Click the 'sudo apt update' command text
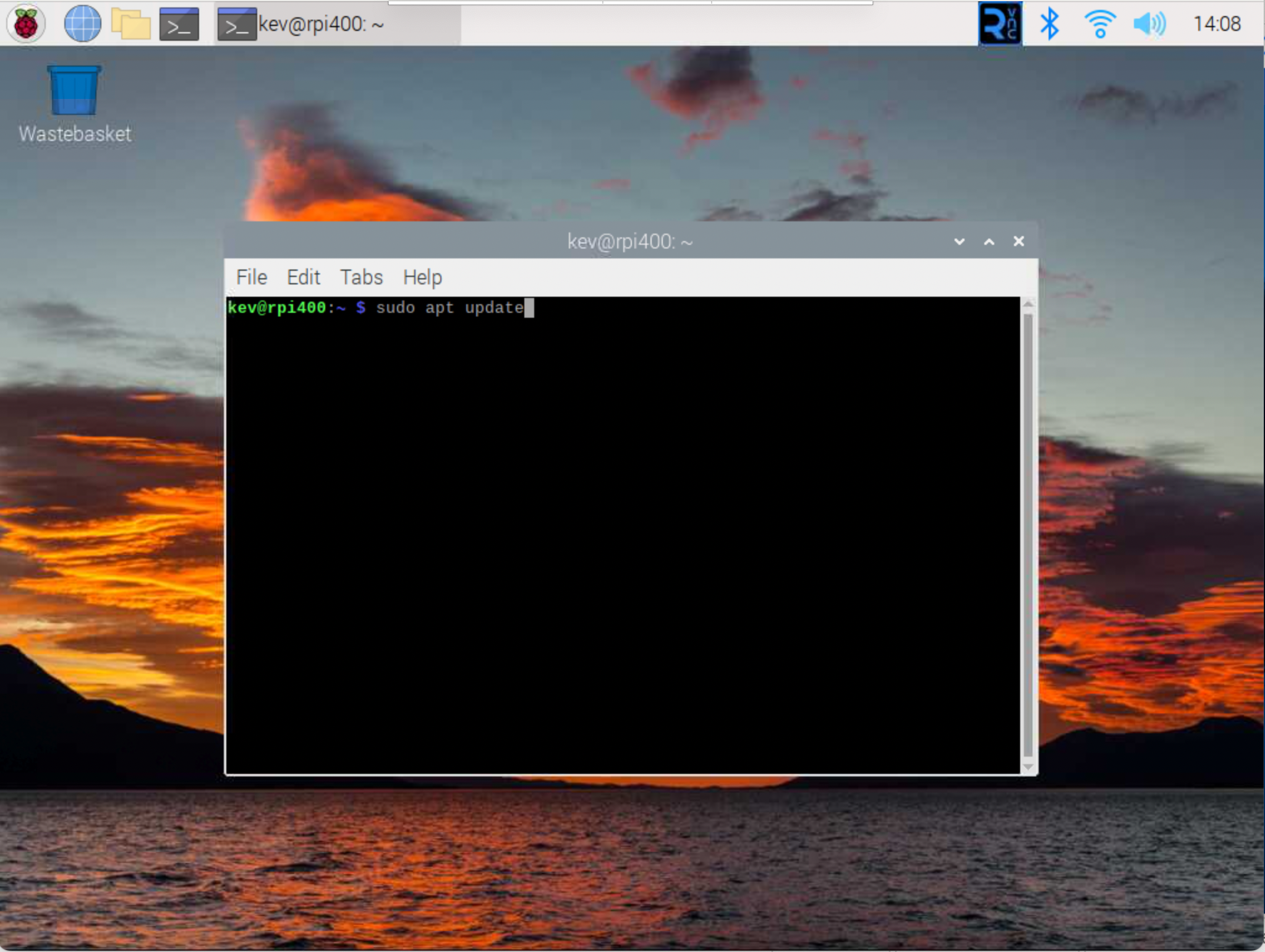The width and height of the screenshot is (1265, 952). point(449,307)
